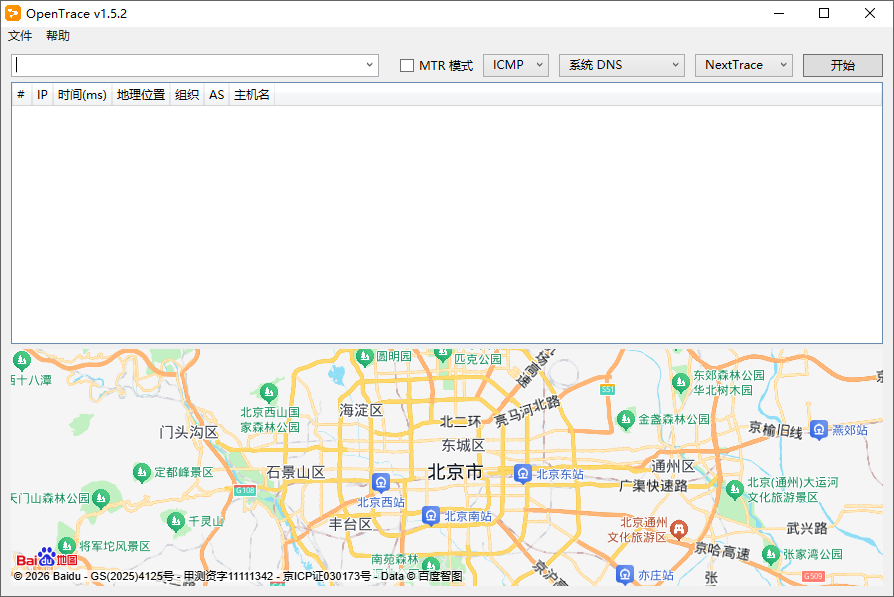The height and width of the screenshot is (597, 894).
Task: Open the 帮助 menu
Action: click(x=58, y=36)
